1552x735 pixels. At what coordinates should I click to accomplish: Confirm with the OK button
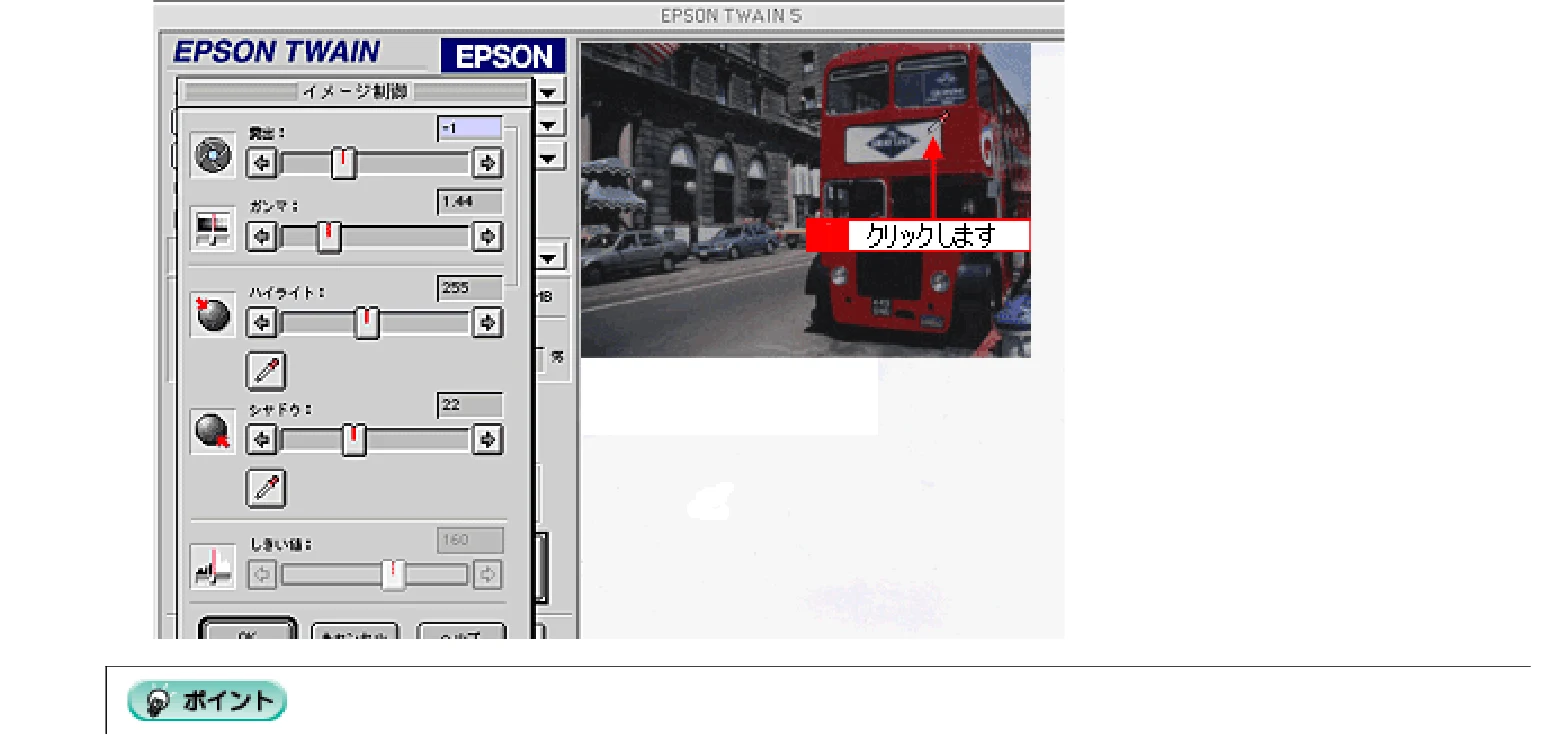tap(248, 630)
